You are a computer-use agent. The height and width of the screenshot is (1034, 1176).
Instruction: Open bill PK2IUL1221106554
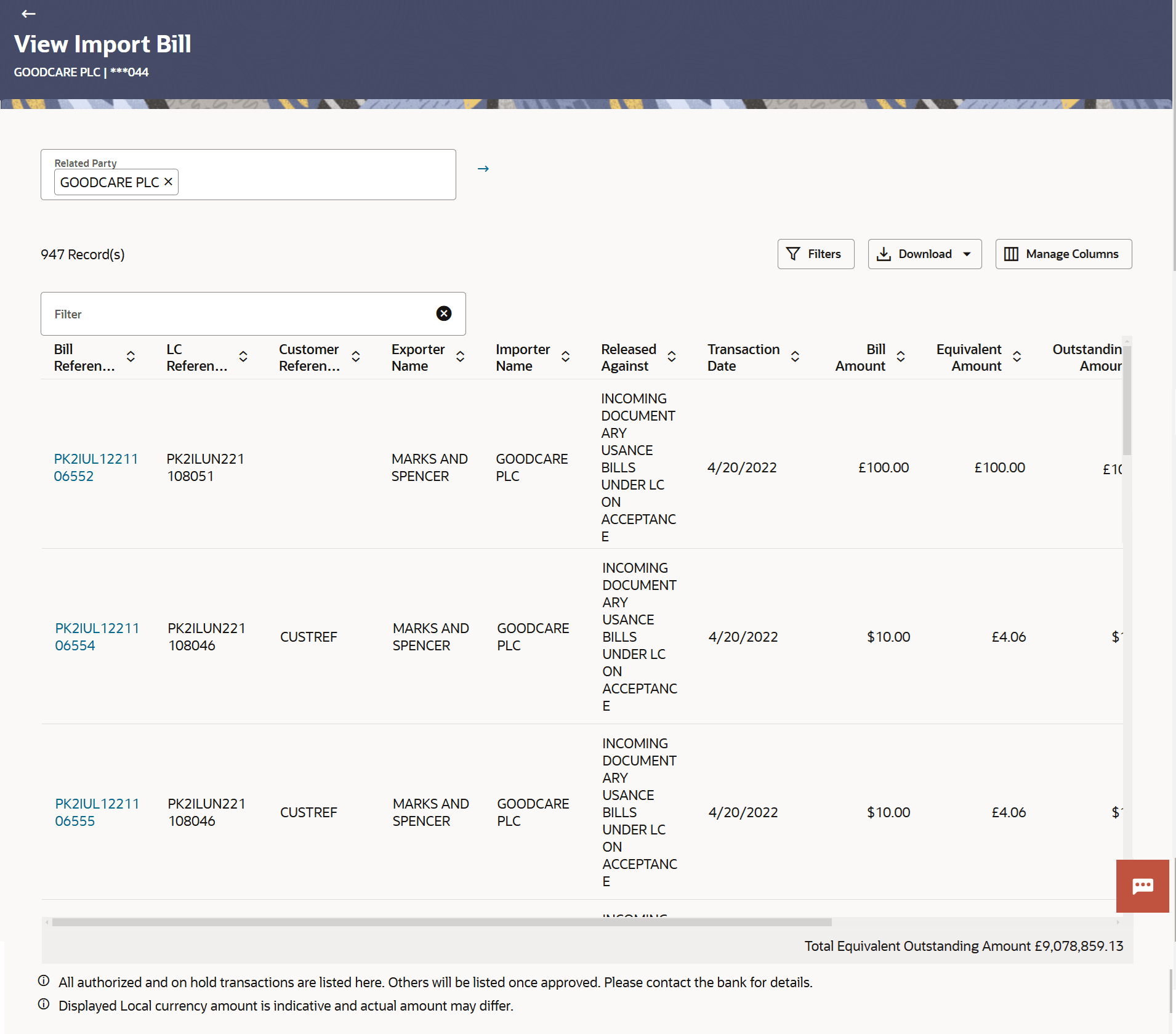[x=97, y=637]
